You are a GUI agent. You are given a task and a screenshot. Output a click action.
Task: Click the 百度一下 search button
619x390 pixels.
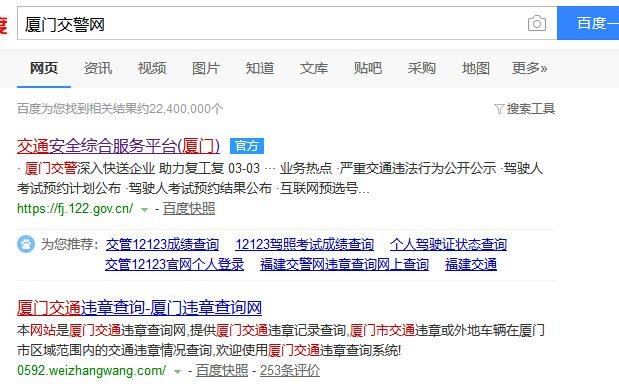pos(588,23)
